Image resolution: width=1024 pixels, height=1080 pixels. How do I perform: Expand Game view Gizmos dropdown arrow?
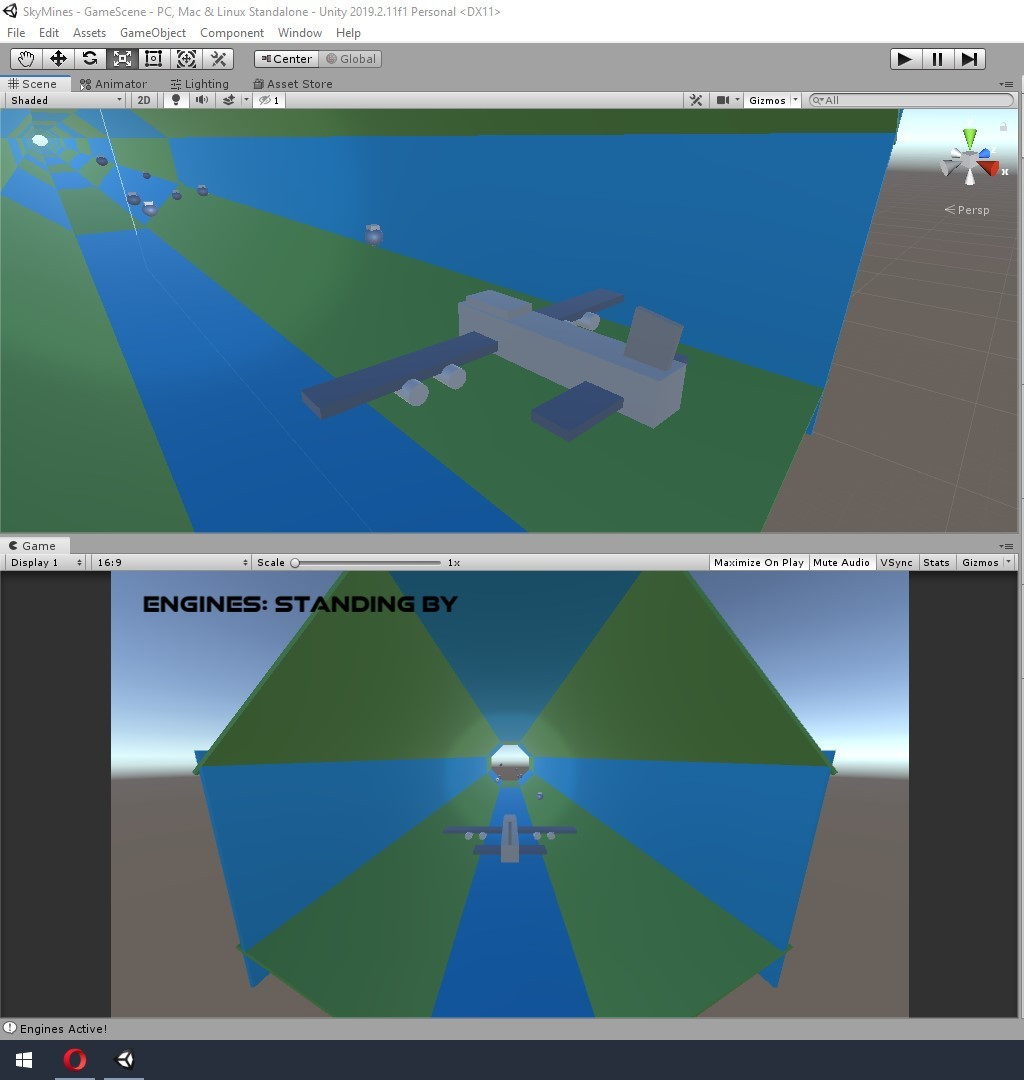[x=1009, y=562]
